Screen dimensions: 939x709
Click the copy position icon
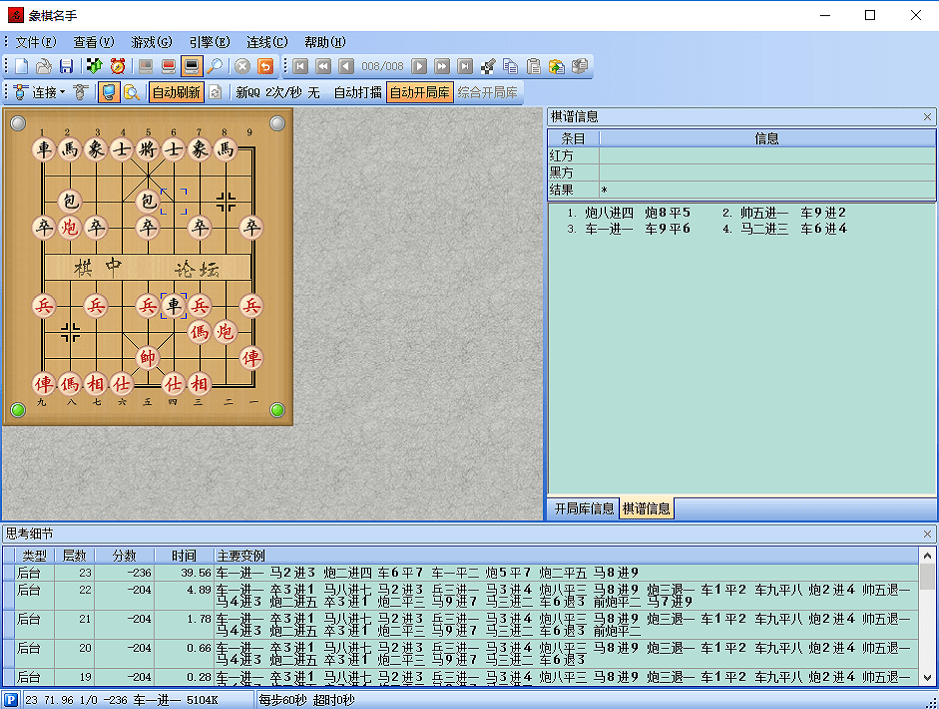(511, 66)
